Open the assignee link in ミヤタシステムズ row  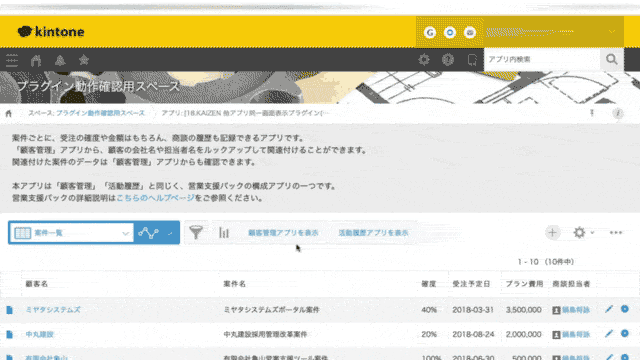576,310
